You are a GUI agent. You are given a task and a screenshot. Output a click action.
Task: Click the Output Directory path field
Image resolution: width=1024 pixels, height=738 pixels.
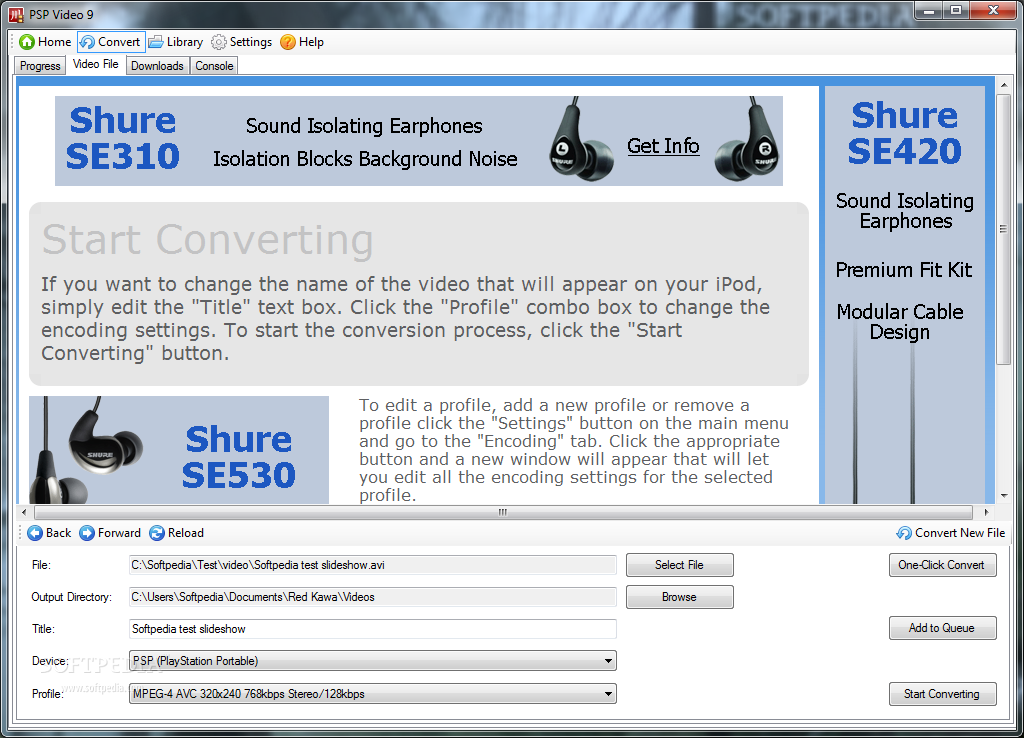372,597
